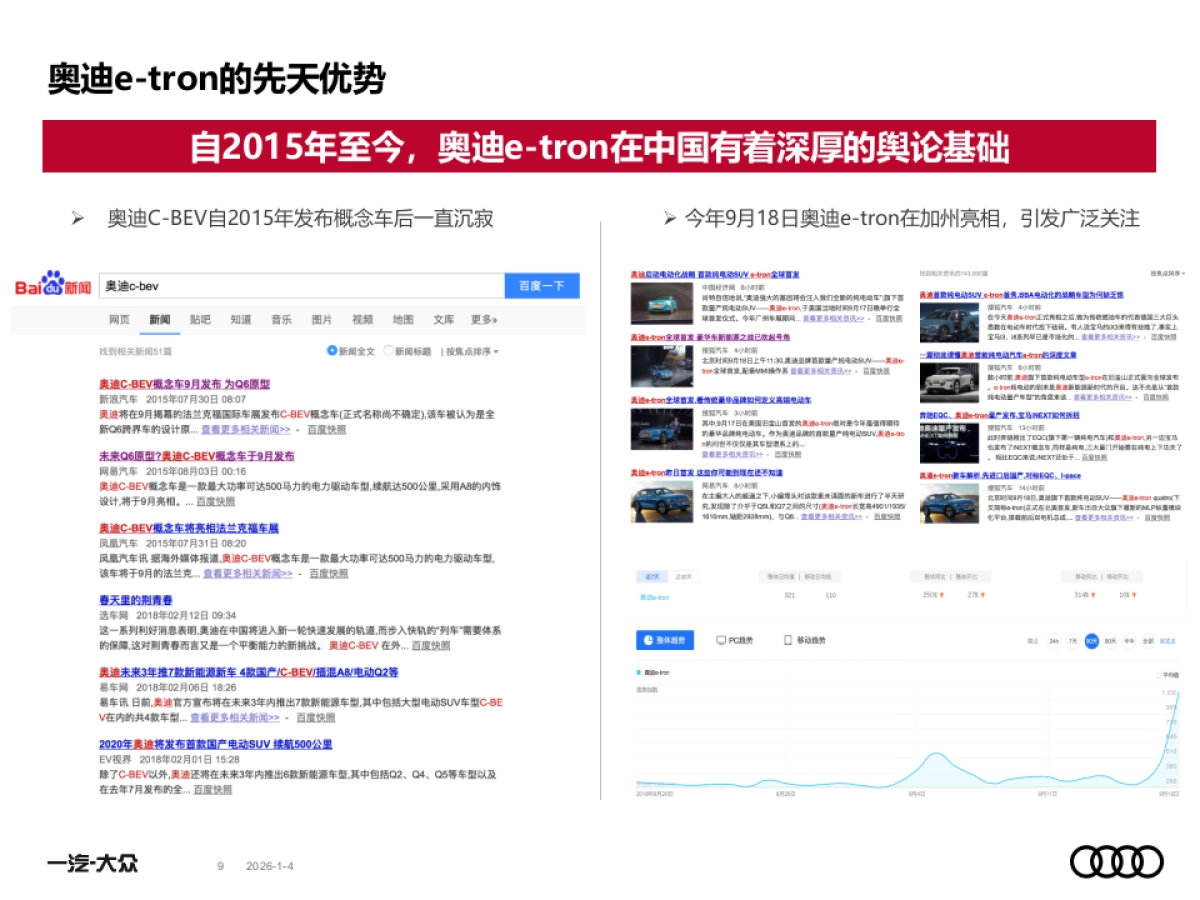Open the 奥迪C-BEV概念车9月发布 news link
Screen dimensions: 1200x900
click(x=183, y=383)
